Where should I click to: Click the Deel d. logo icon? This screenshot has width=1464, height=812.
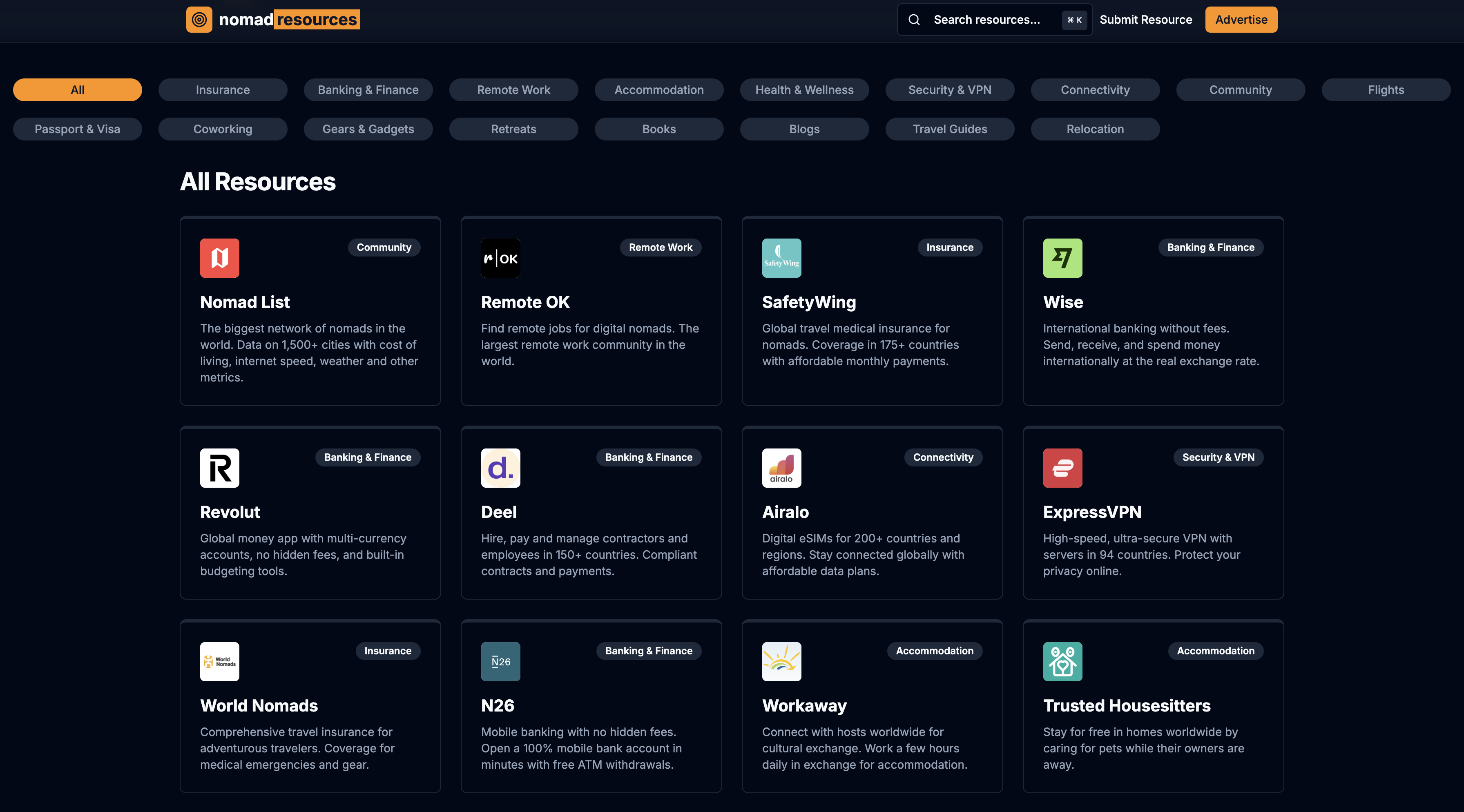(500, 468)
